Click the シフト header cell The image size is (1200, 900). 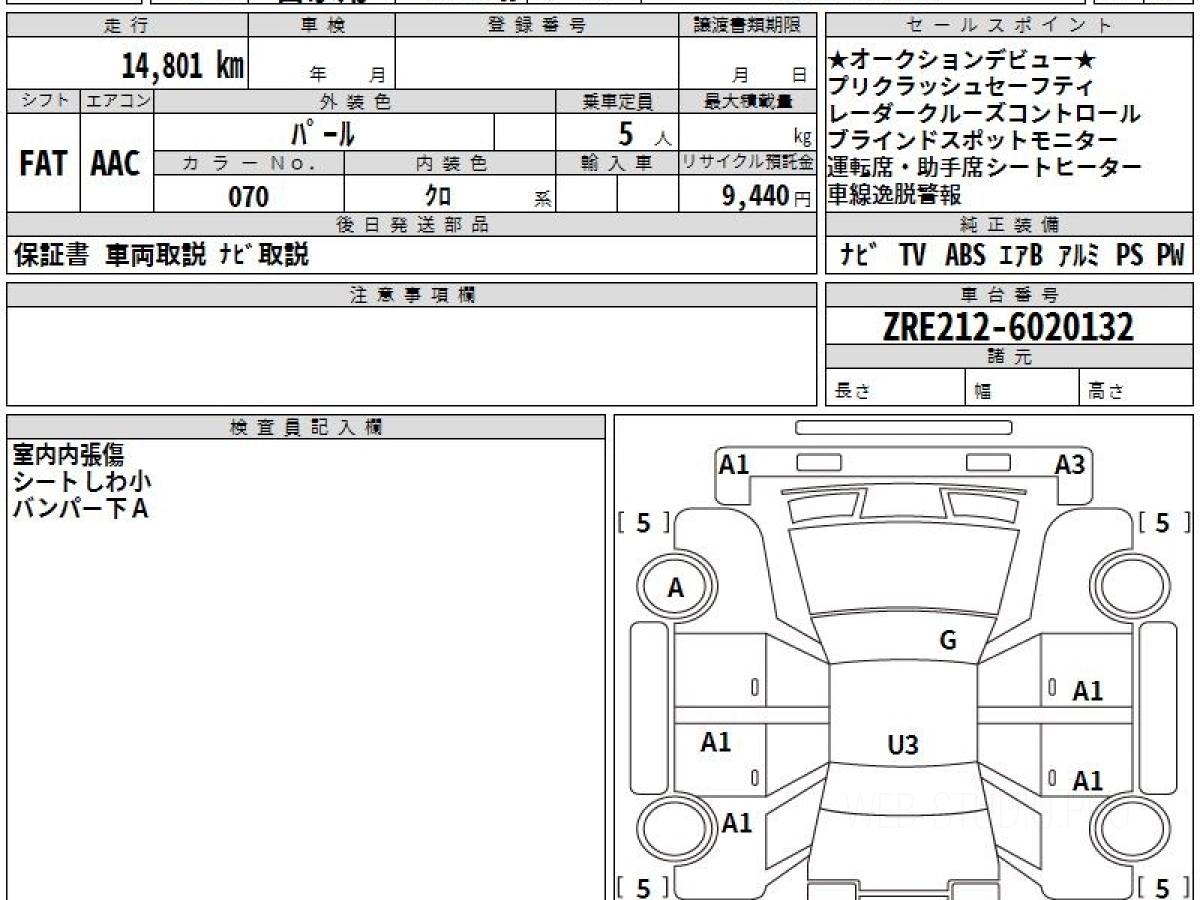tap(43, 101)
